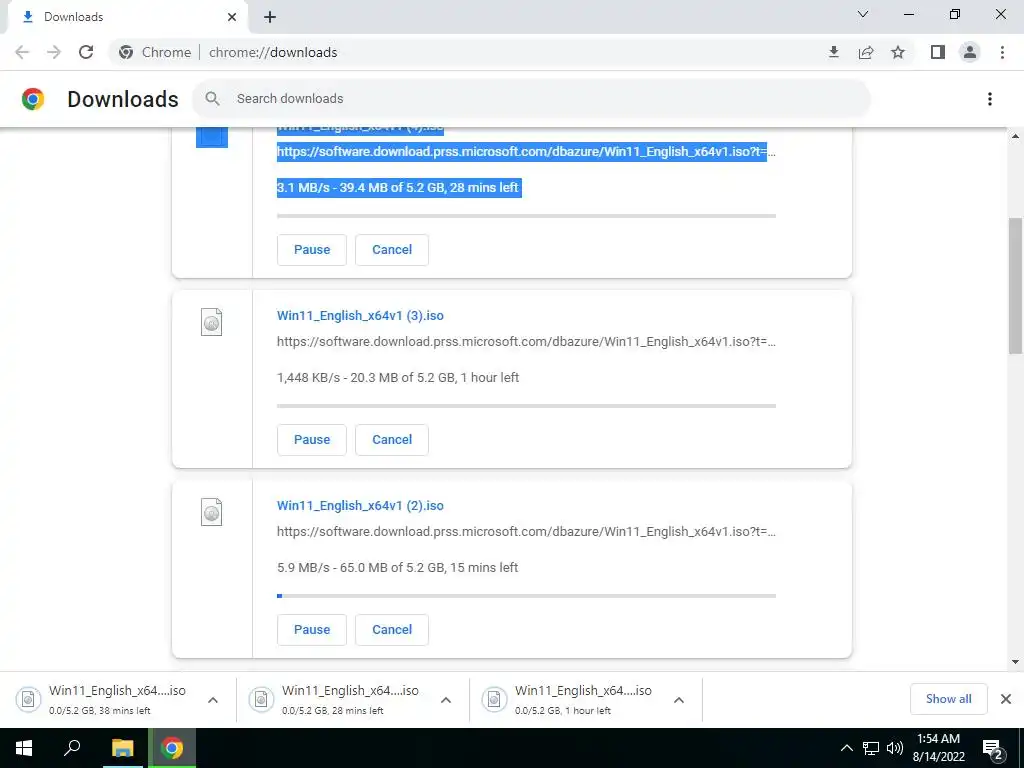This screenshot has width=1024, height=768.
Task: Click the scrollbar down arrow
Action: (1015, 662)
